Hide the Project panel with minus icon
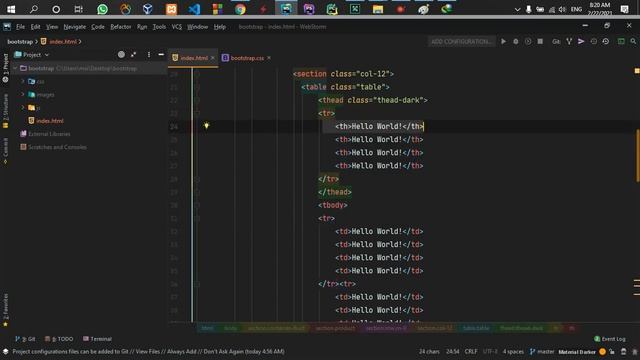Image resolution: width=640 pixels, height=360 pixels. coord(161,54)
